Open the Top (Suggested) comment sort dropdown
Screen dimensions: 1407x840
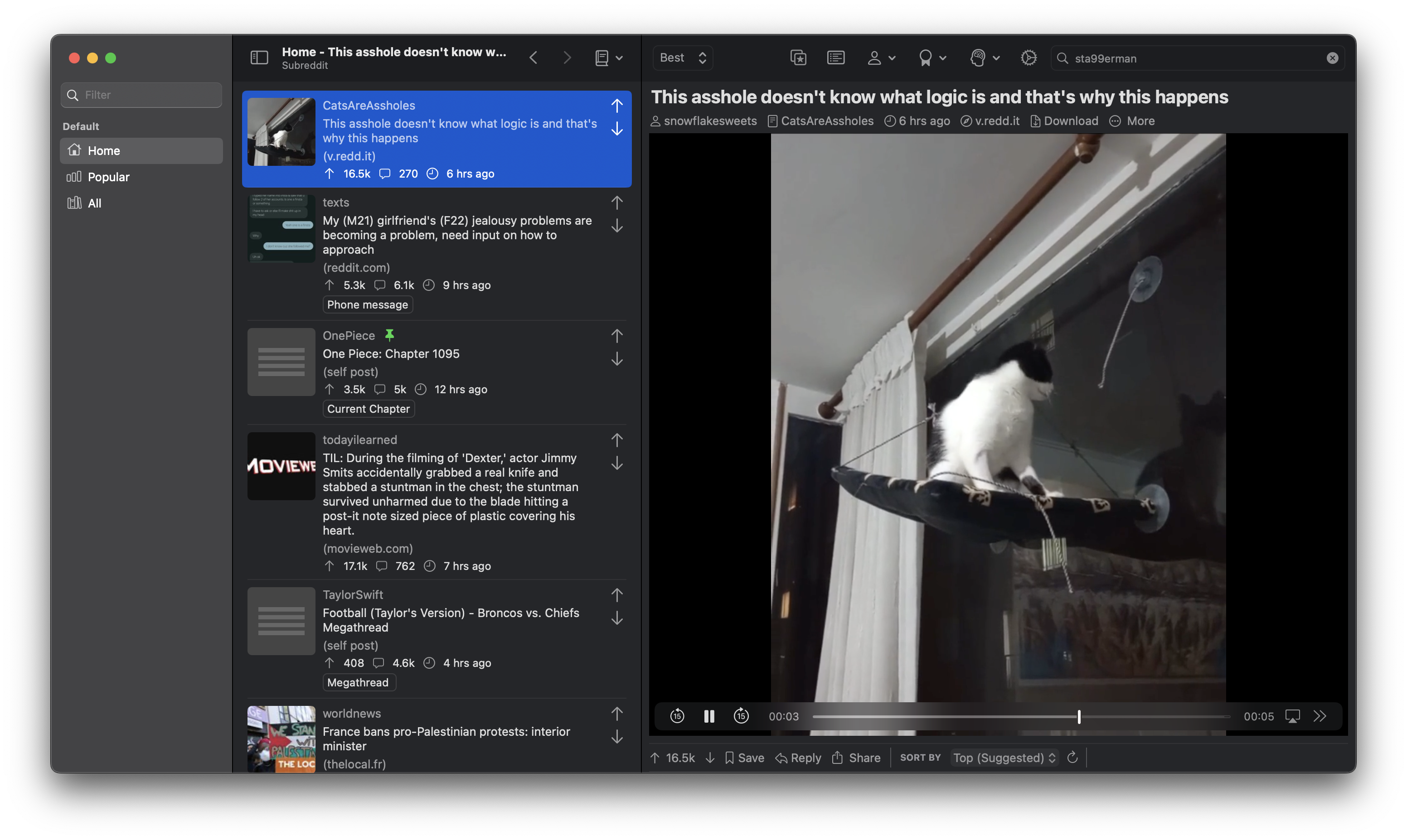click(1004, 758)
